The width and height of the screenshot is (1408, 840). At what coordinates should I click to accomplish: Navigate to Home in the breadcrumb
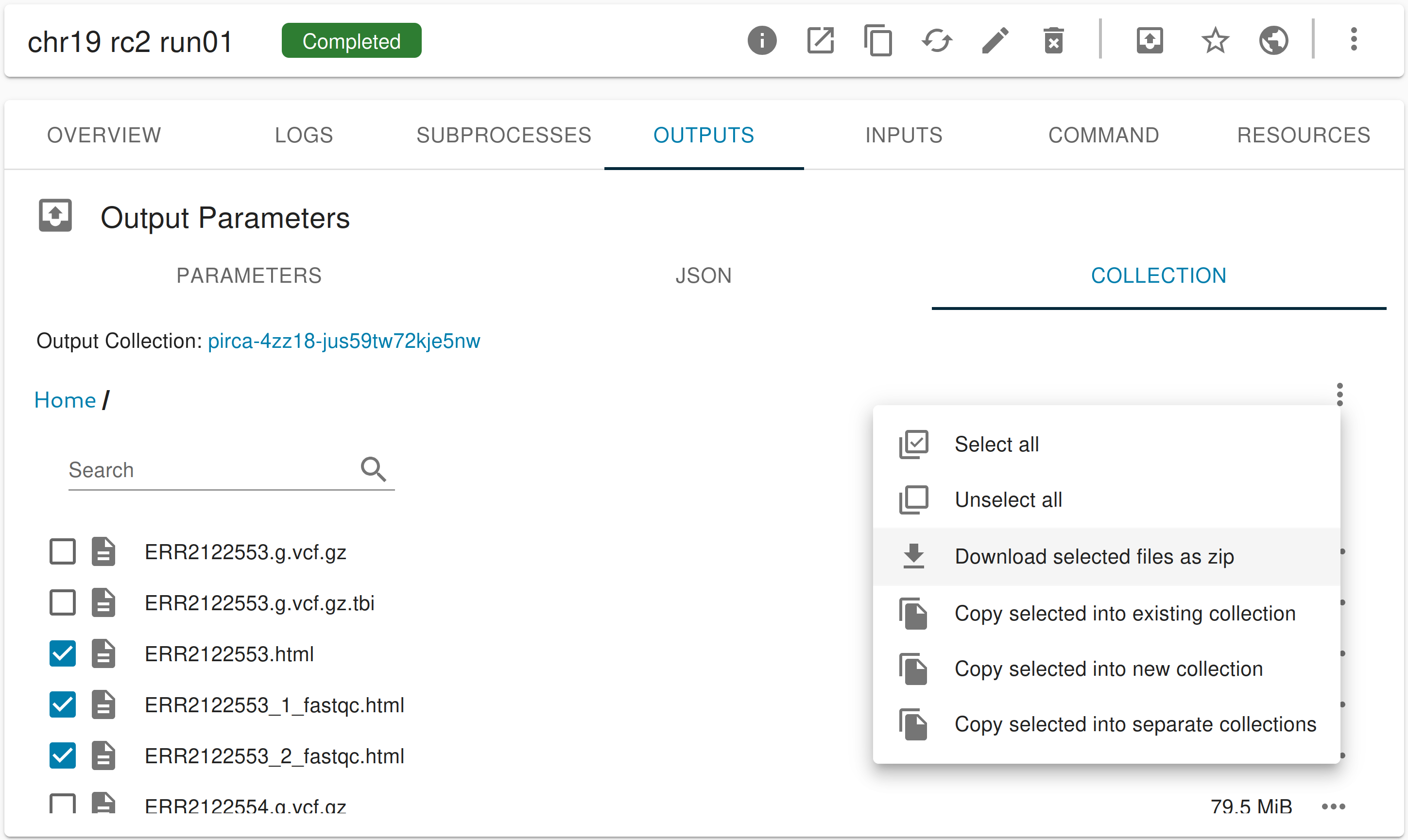65,400
